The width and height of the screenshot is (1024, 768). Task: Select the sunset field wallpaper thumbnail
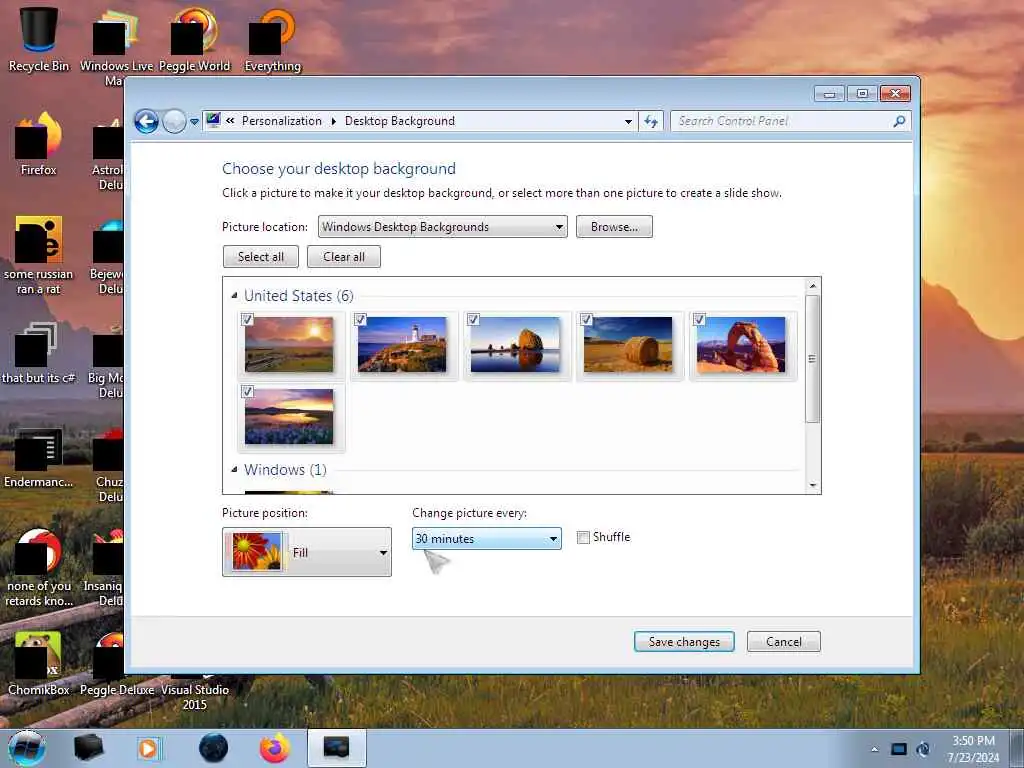(289, 345)
